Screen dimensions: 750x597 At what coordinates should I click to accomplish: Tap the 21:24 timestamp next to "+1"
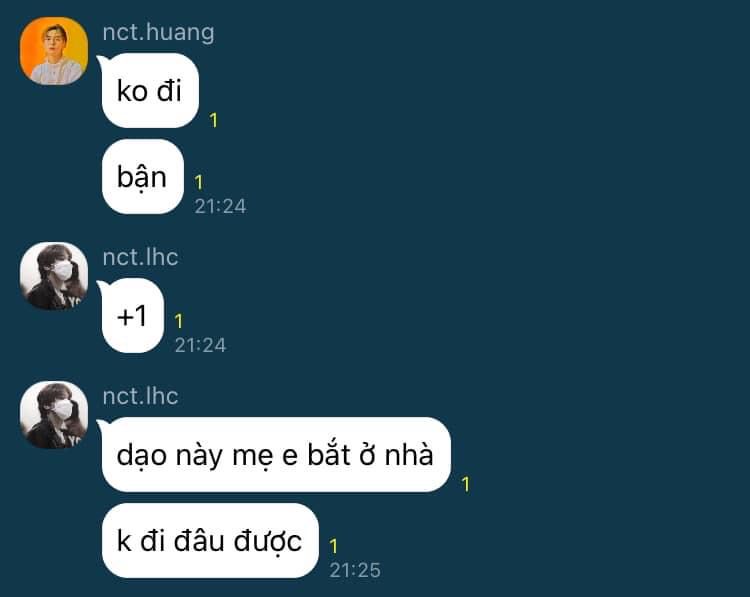[x=200, y=345]
